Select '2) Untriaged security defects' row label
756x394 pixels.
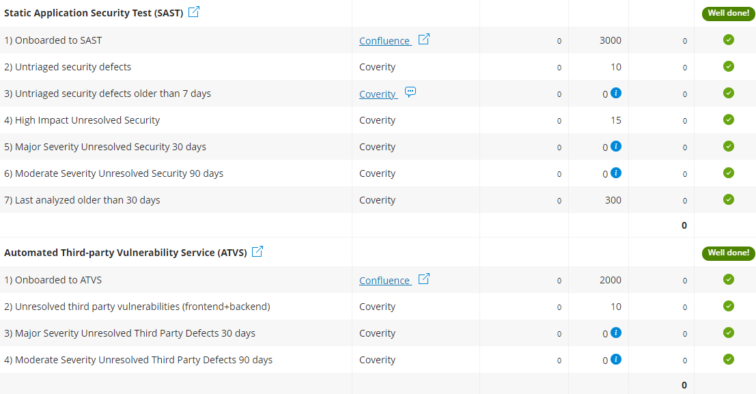pos(68,67)
